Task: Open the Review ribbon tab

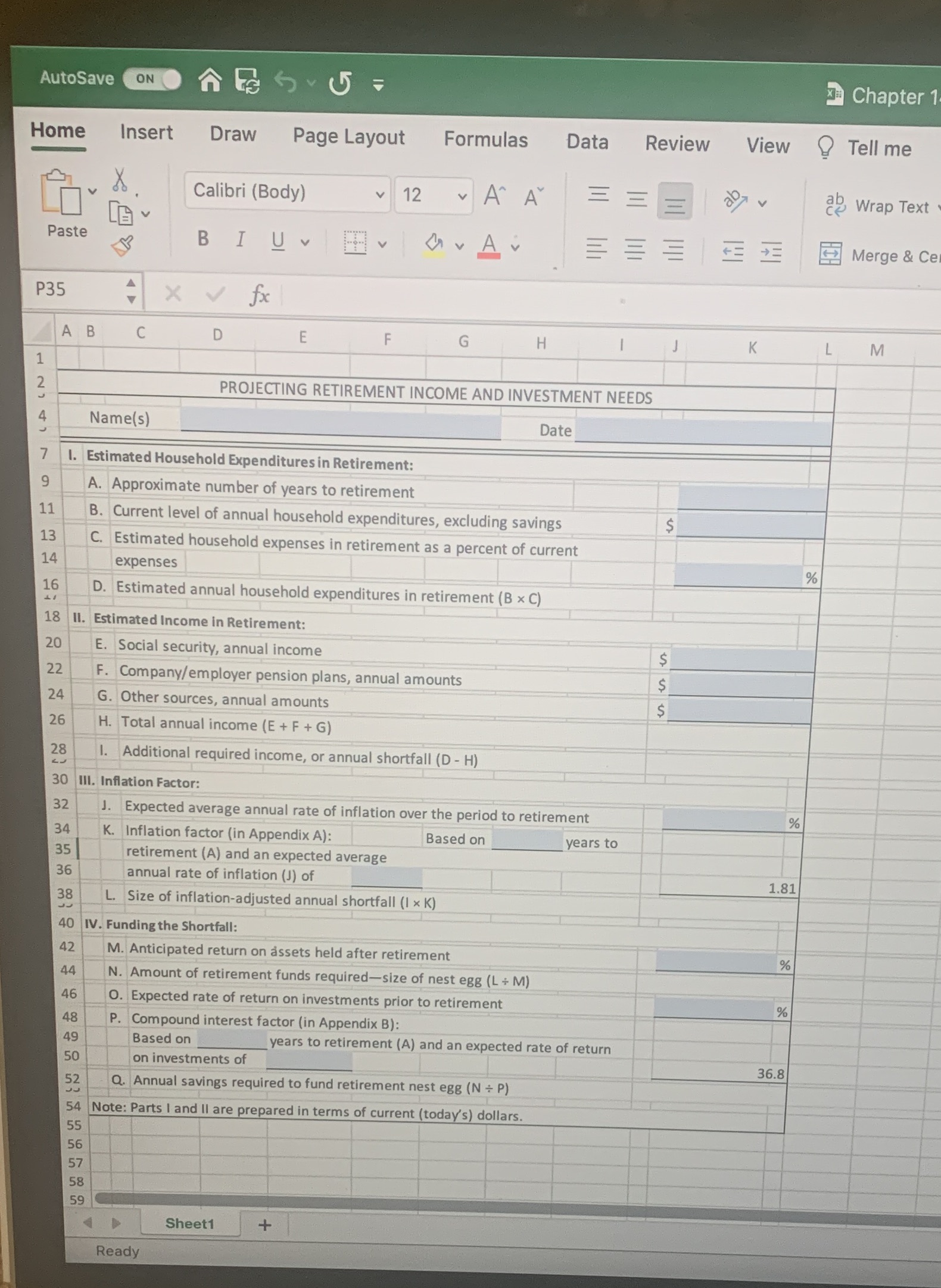Action: coord(677,144)
